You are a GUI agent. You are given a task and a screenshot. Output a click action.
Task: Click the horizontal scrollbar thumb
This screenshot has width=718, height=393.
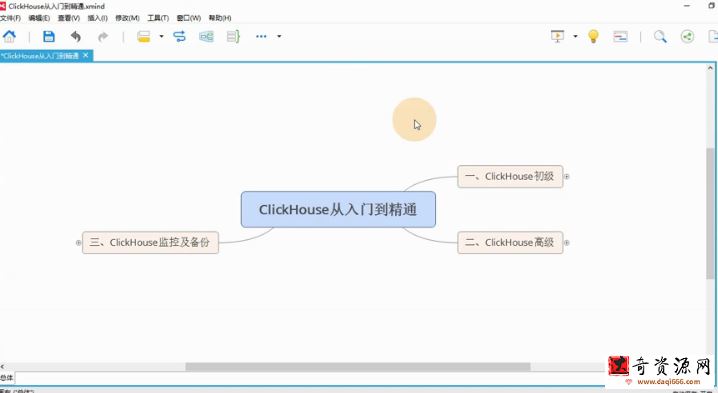pos(358,367)
